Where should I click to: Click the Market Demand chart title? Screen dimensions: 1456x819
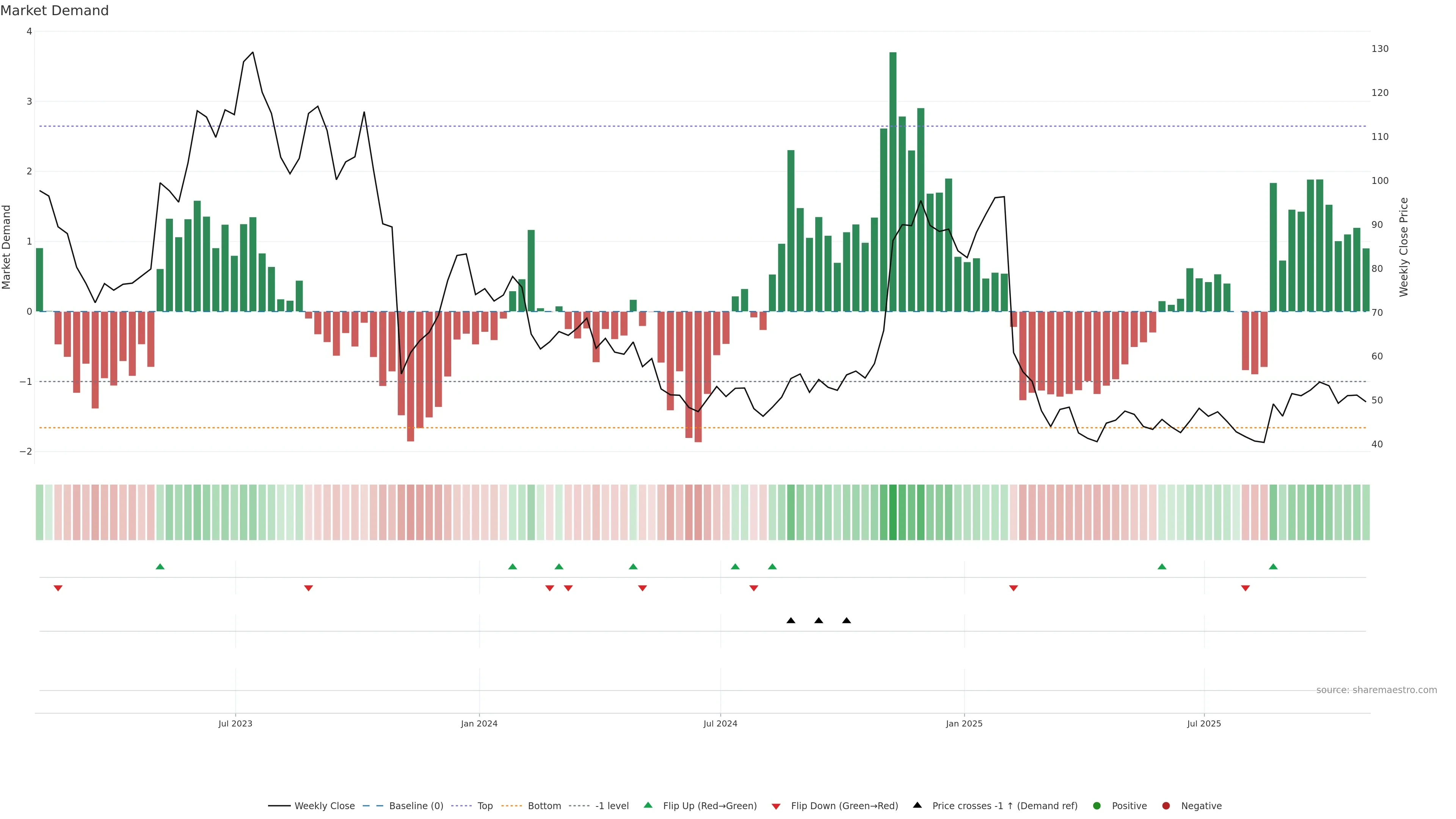pyautogui.click(x=54, y=11)
